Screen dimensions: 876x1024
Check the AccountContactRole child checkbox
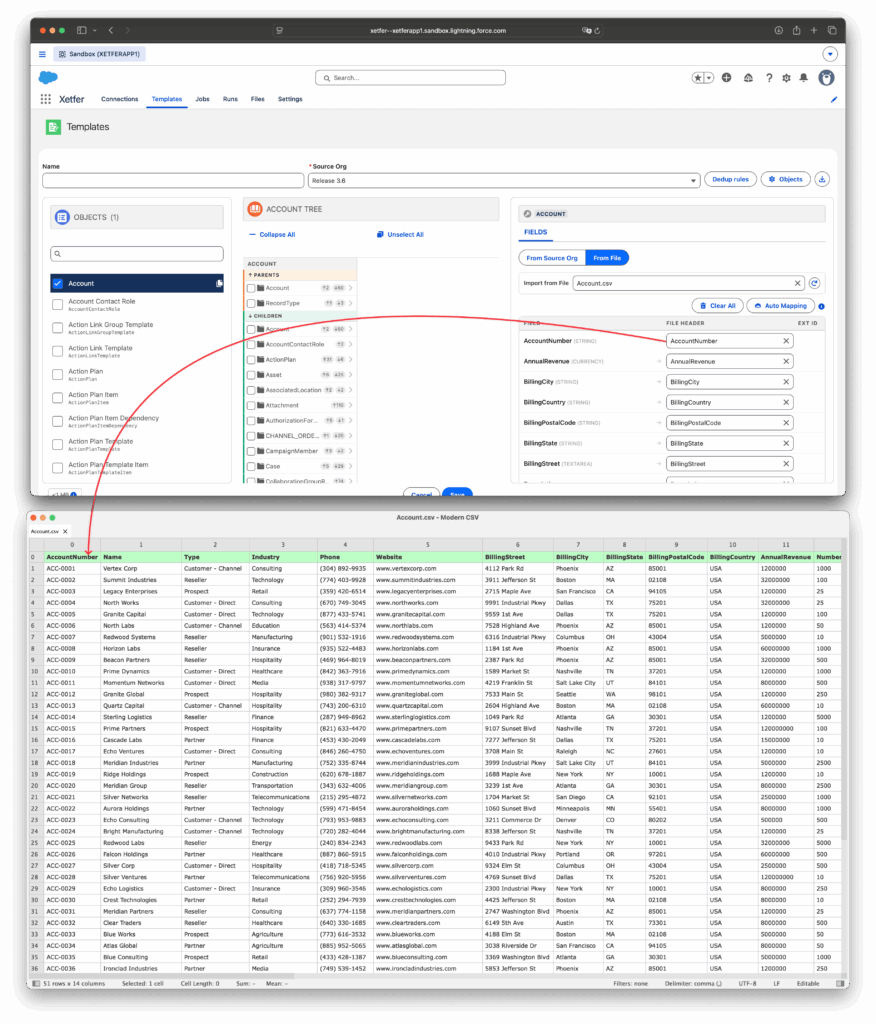[x=251, y=344]
